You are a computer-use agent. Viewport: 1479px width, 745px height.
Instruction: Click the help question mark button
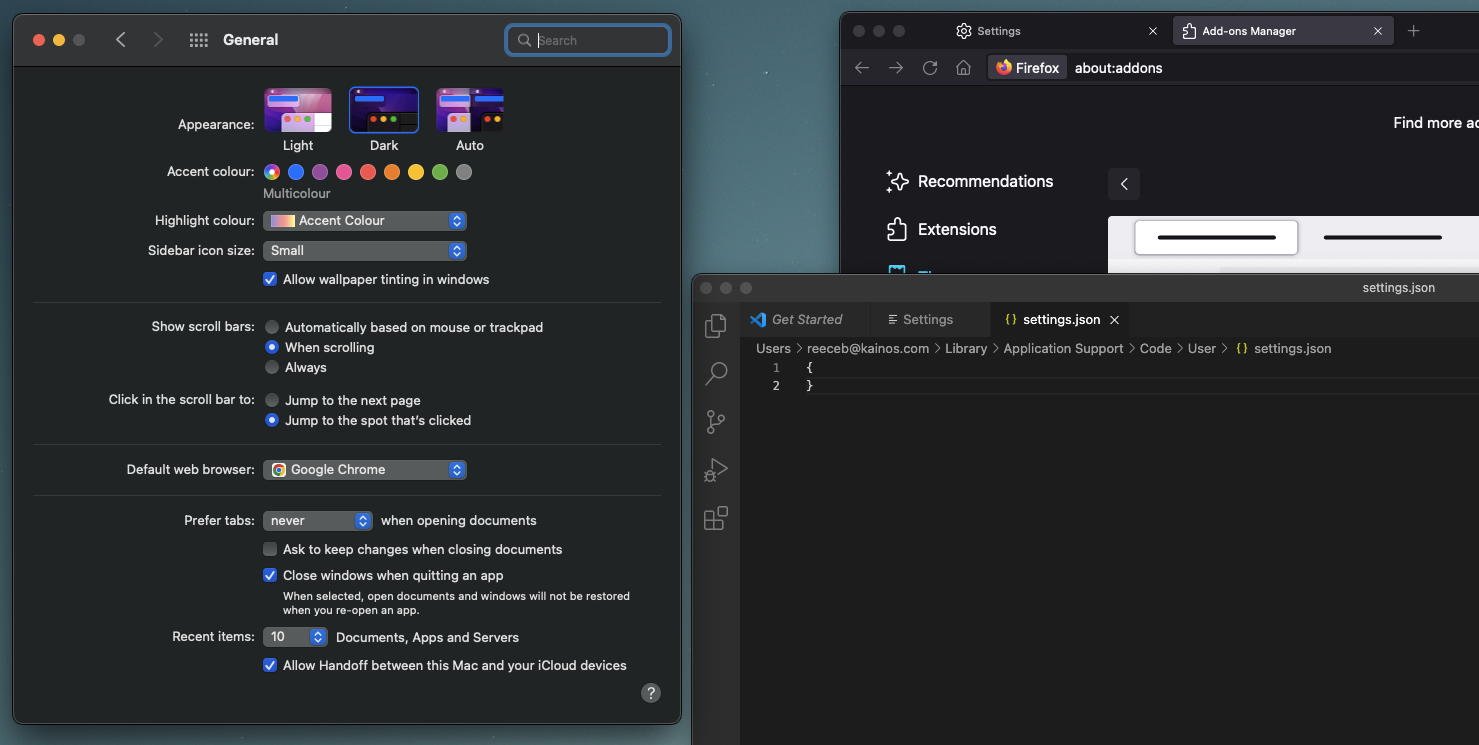(x=651, y=692)
